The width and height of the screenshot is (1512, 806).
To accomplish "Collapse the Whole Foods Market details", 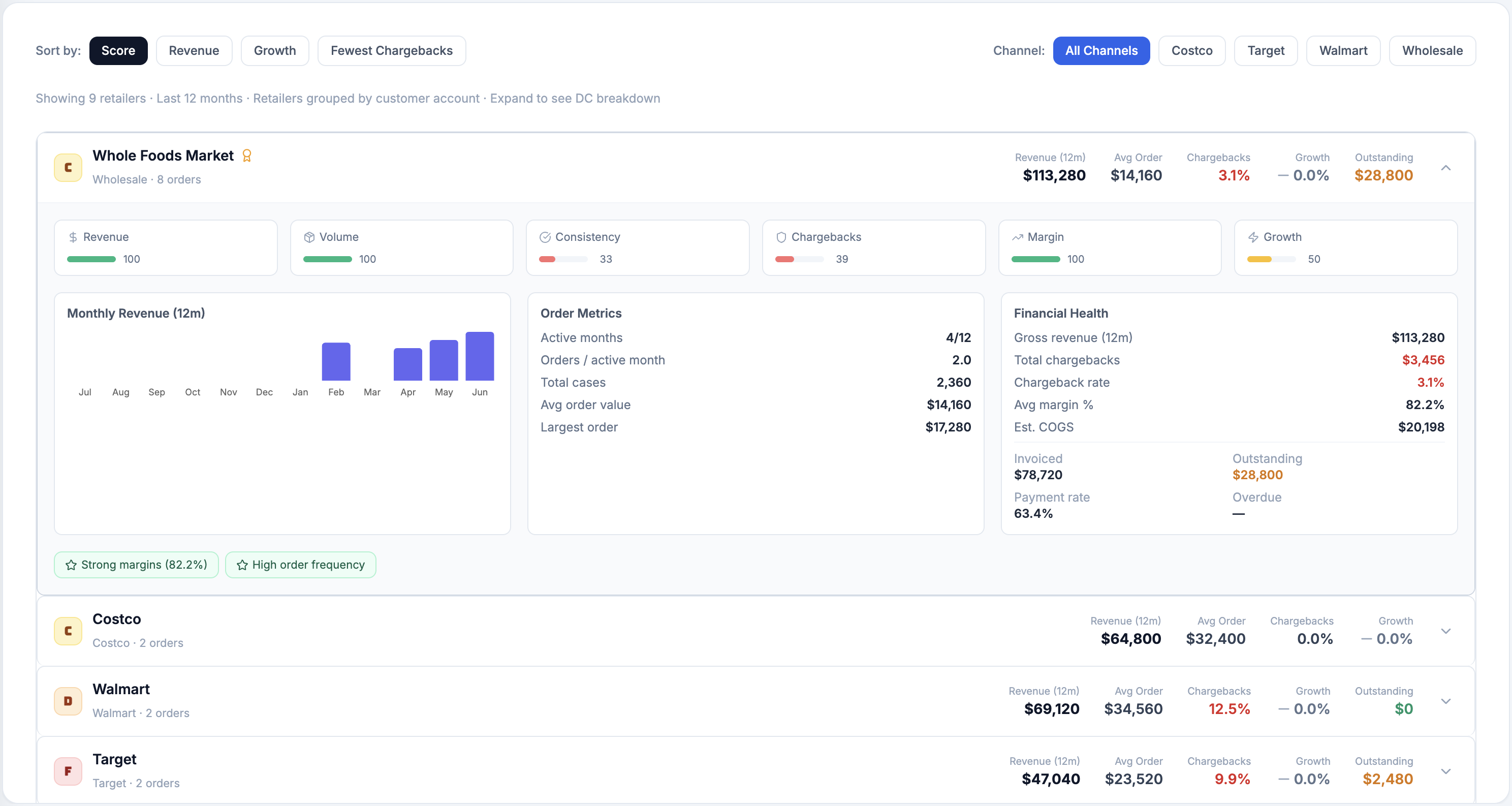I will pos(1446,168).
